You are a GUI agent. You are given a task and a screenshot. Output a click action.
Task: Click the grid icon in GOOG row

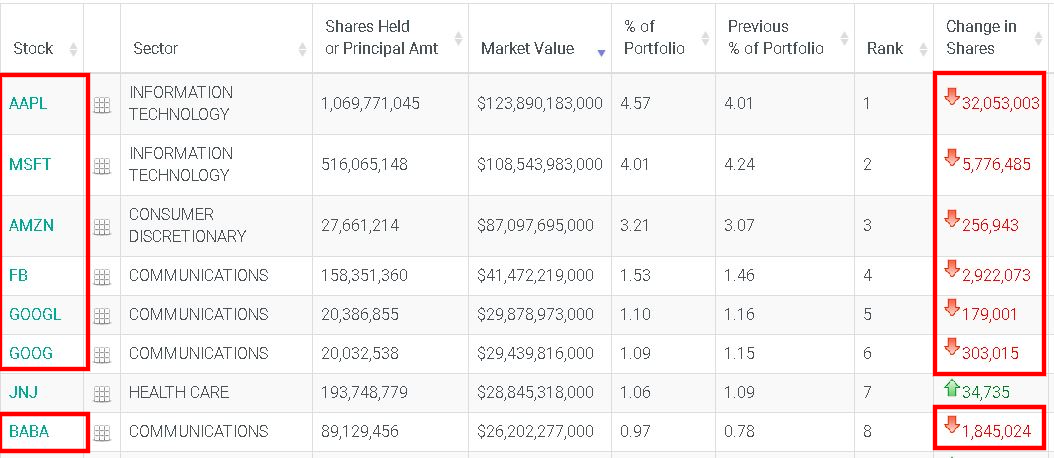pyautogui.click(x=102, y=354)
